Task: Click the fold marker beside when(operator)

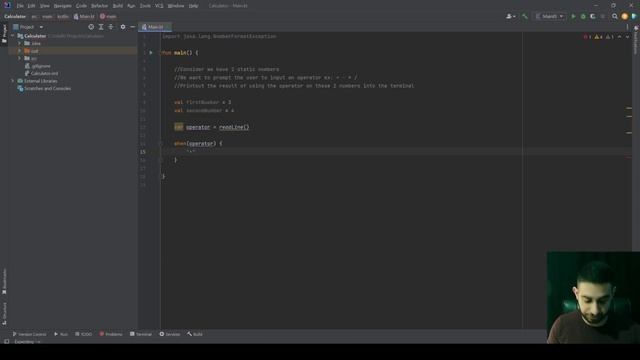Action: (x=161, y=144)
